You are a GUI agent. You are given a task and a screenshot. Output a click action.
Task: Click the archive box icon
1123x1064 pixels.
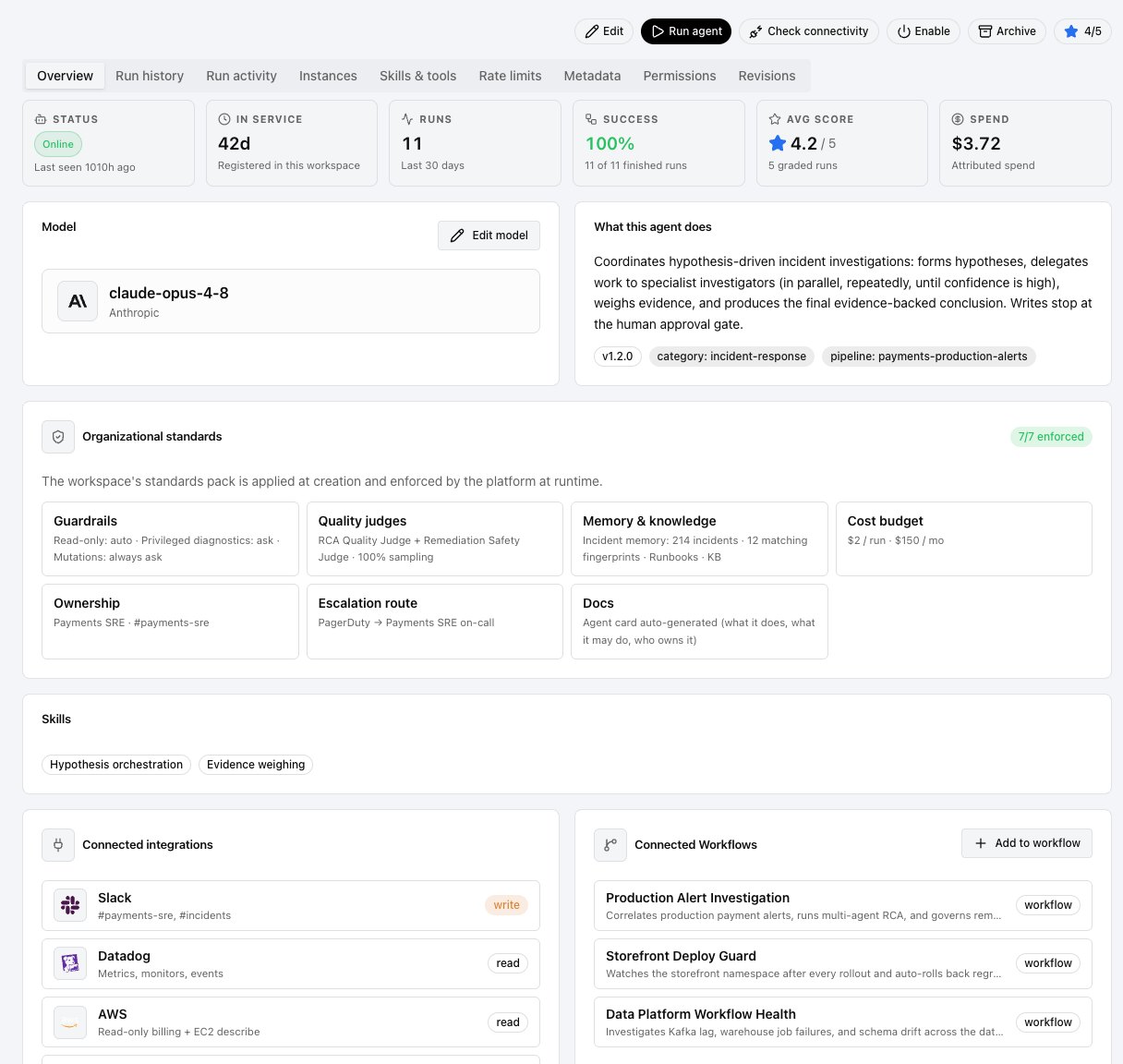point(985,31)
